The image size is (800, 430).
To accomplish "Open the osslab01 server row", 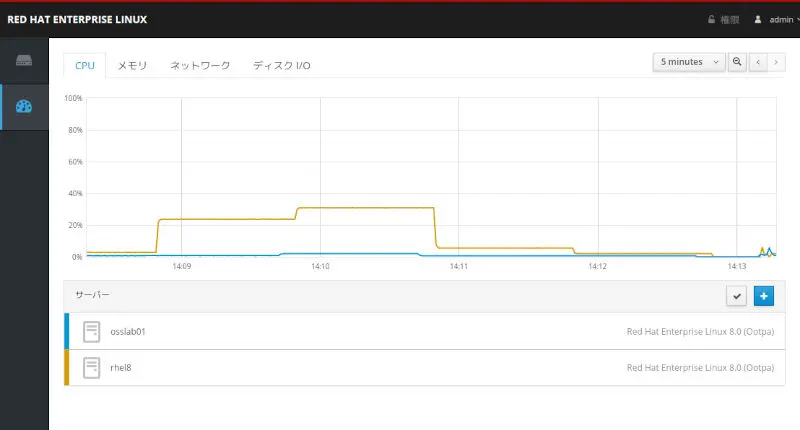I will click(x=424, y=332).
